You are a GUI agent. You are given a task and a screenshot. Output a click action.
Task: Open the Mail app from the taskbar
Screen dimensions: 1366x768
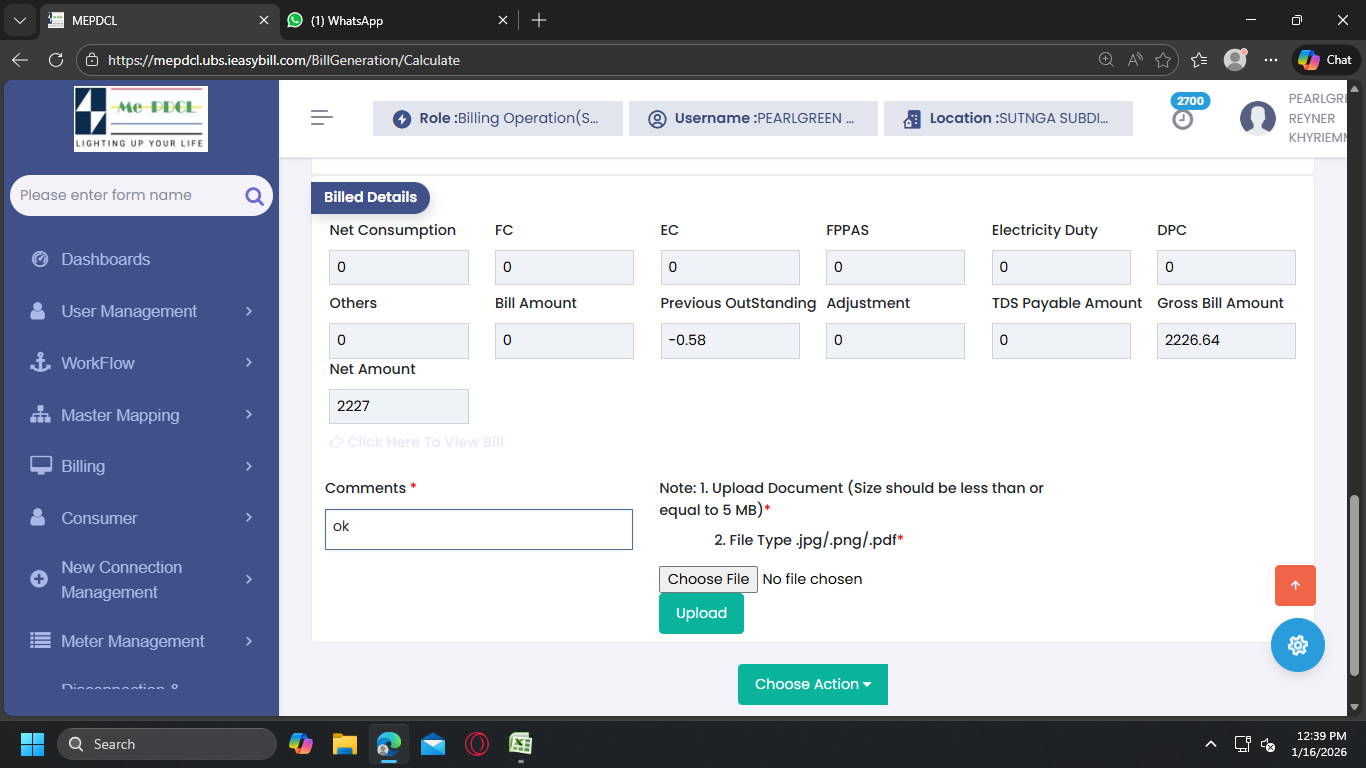point(433,744)
